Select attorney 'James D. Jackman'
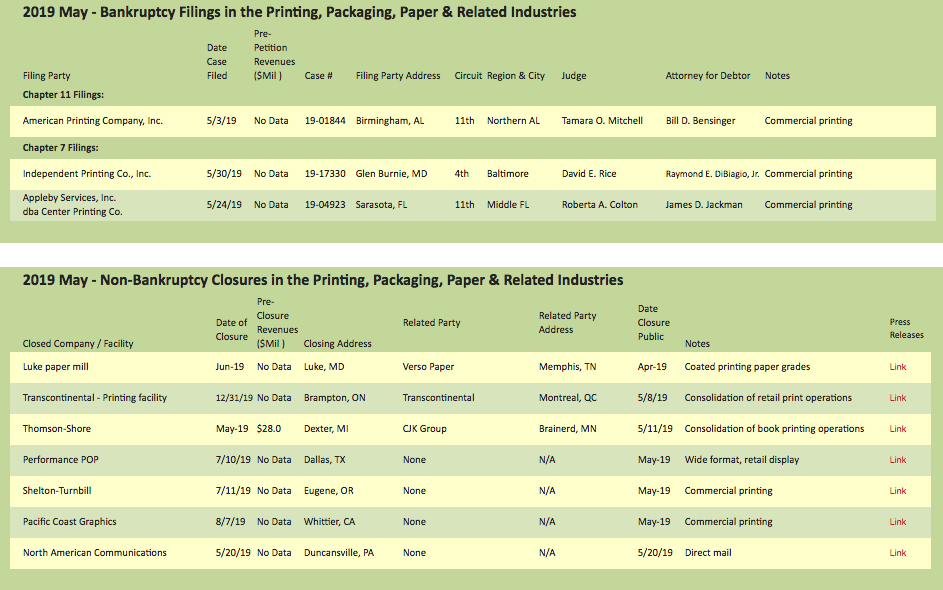 pyautogui.click(x=704, y=205)
